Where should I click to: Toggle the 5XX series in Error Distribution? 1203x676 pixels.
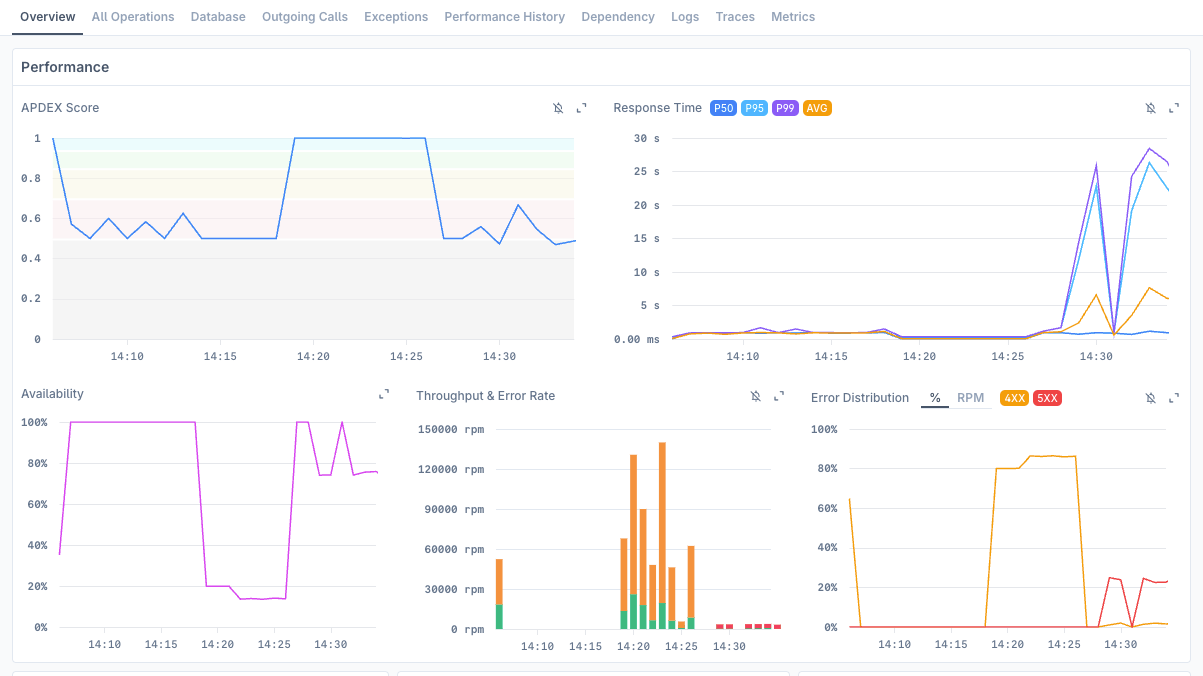[x=1047, y=397]
